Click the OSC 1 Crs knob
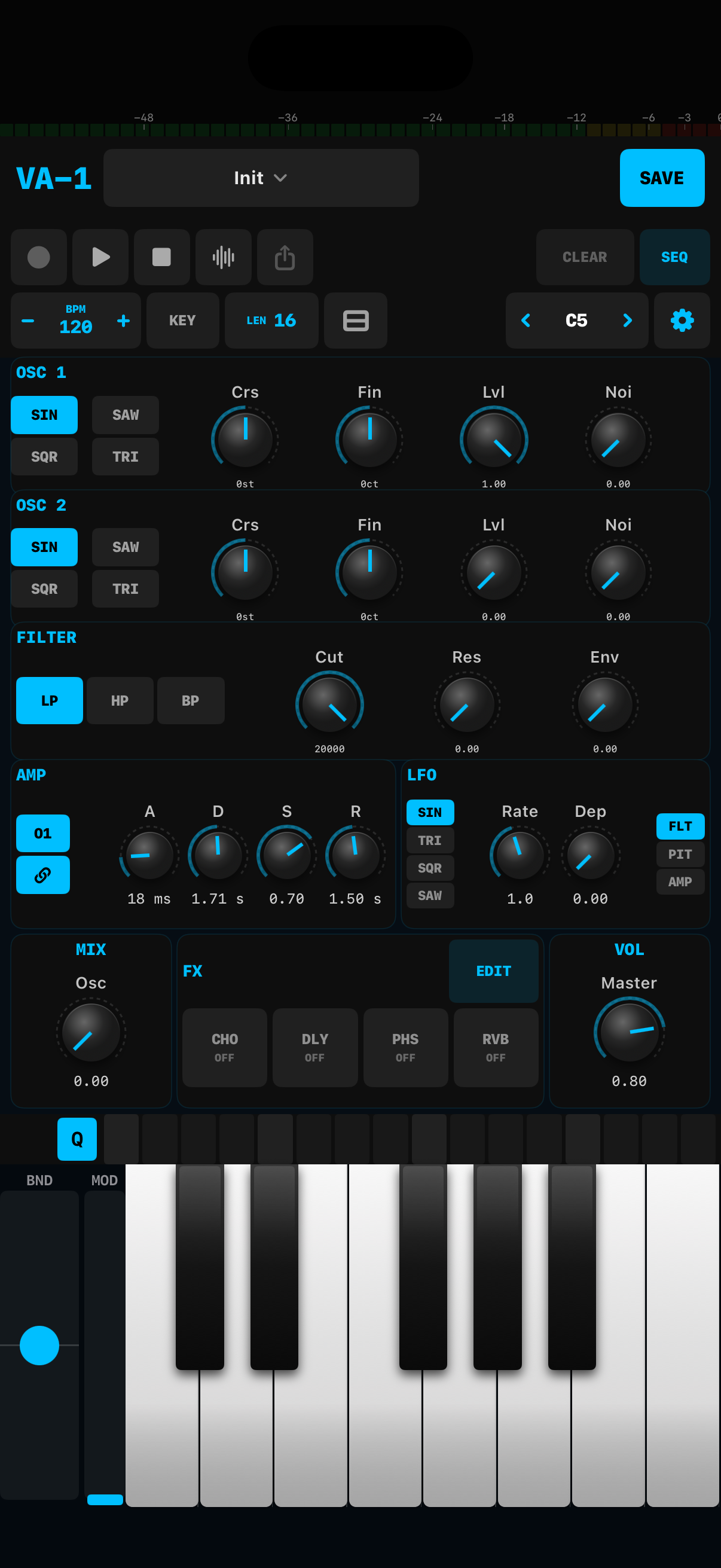Image resolution: width=721 pixels, height=1568 pixels. click(x=245, y=440)
